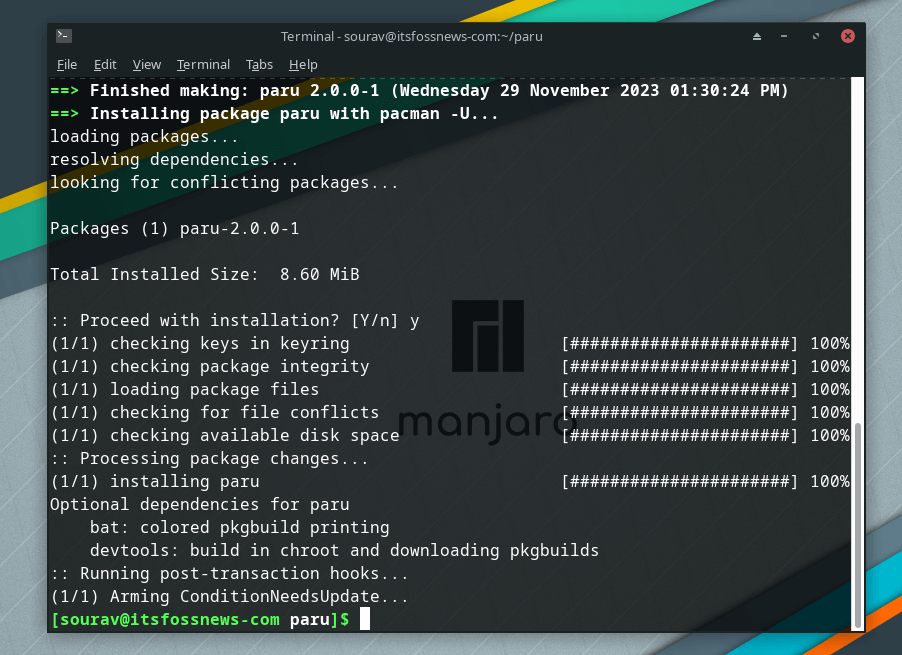Click the 'installing paru' progress bar
Screen dimensions: 902x655
click(680, 481)
